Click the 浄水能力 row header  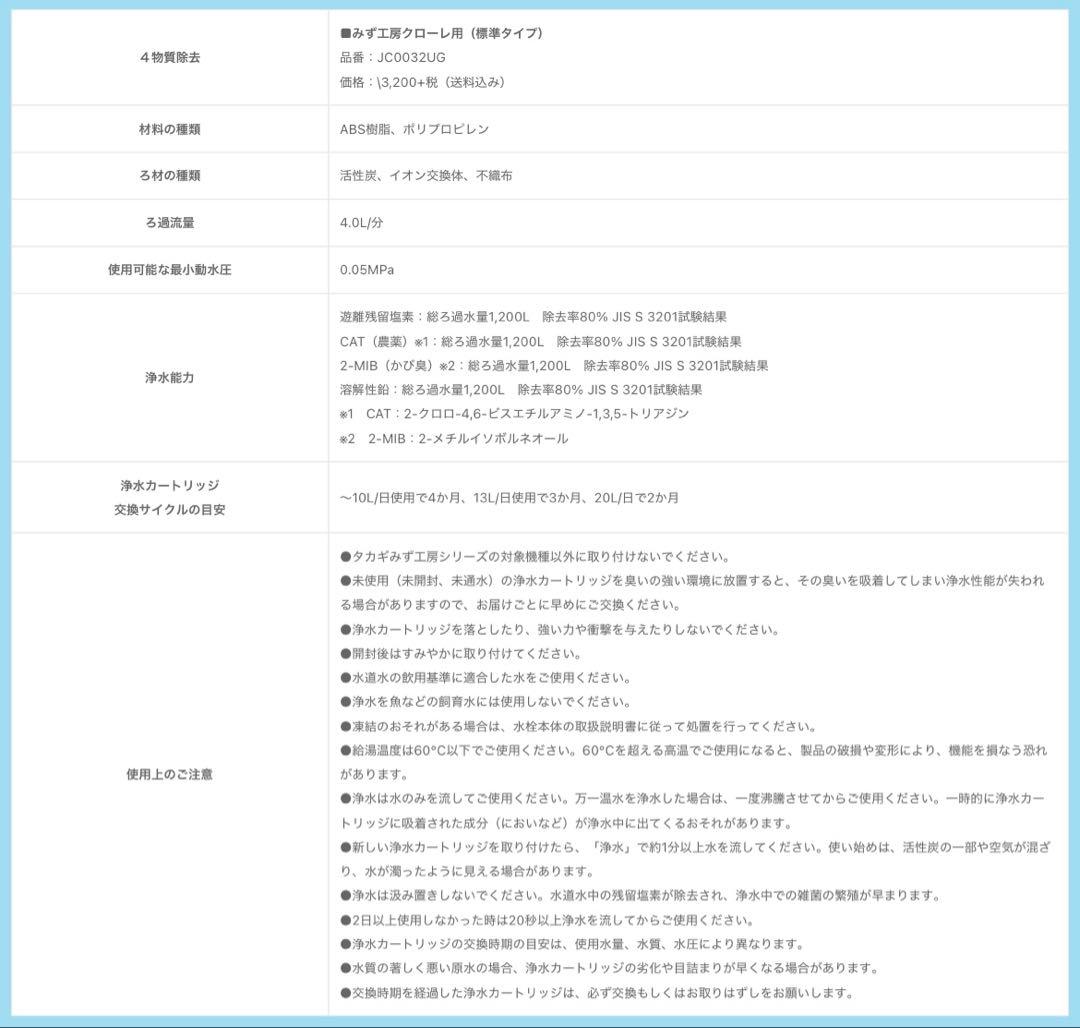click(x=169, y=378)
